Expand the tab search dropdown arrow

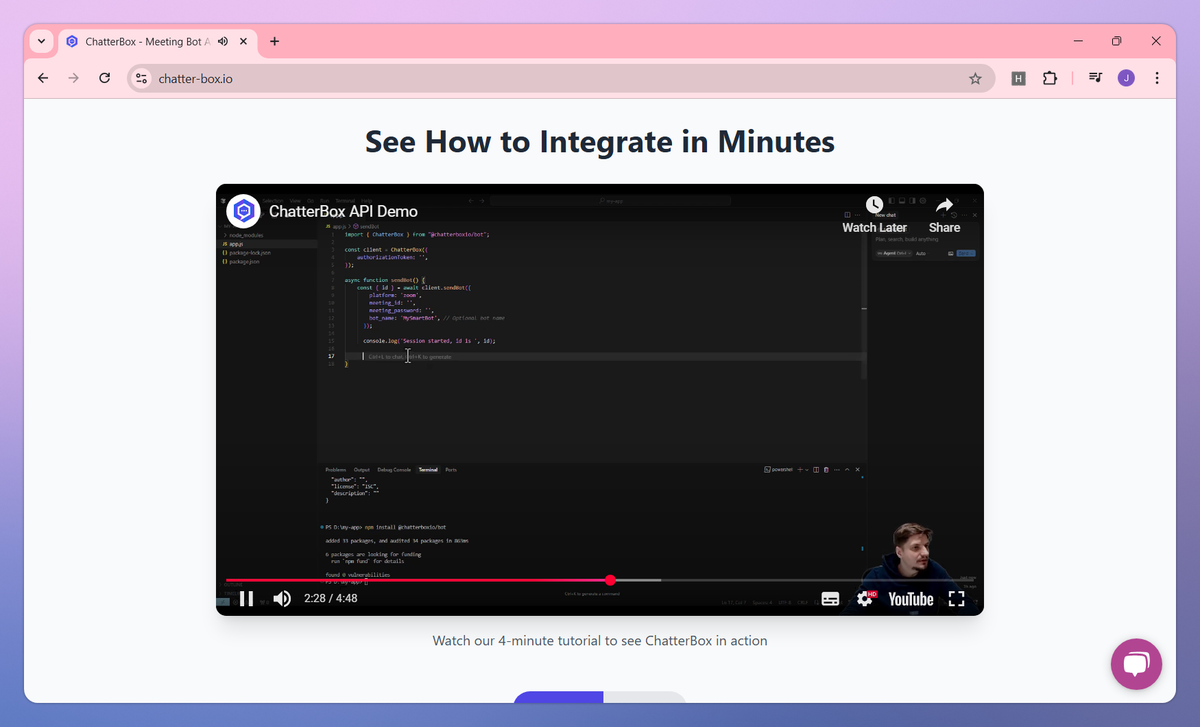pyautogui.click(x=41, y=41)
